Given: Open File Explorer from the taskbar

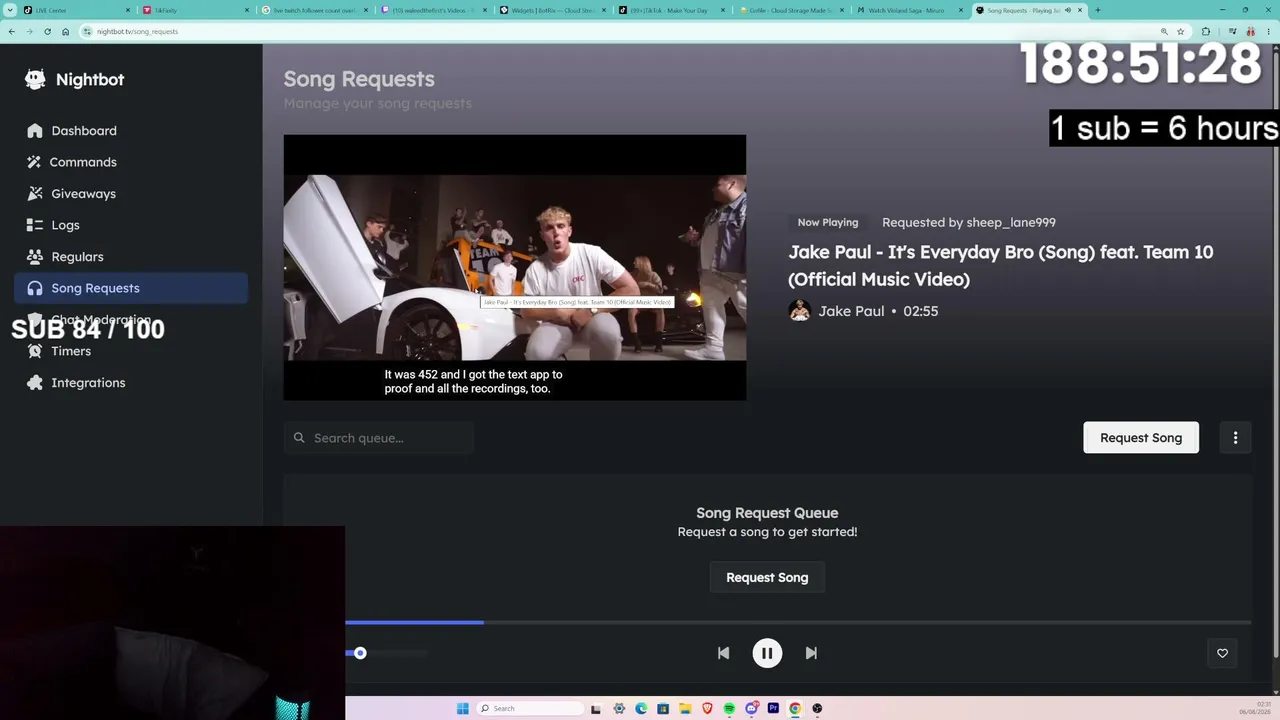Looking at the screenshot, I should [685, 708].
